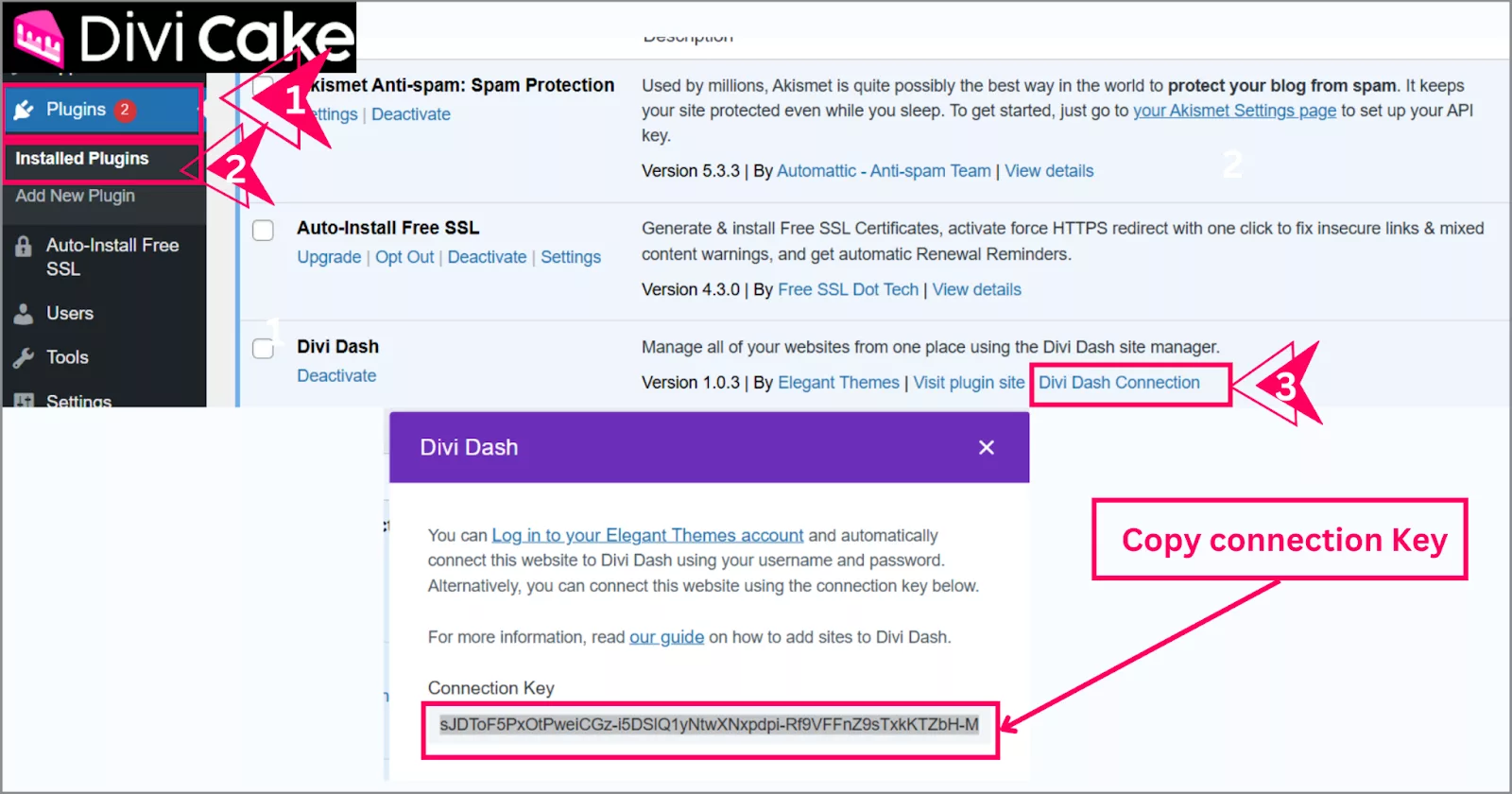Viewport: 1512px width, 794px height.
Task: Open the Tools sidebar menu
Action: pos(67,357)
